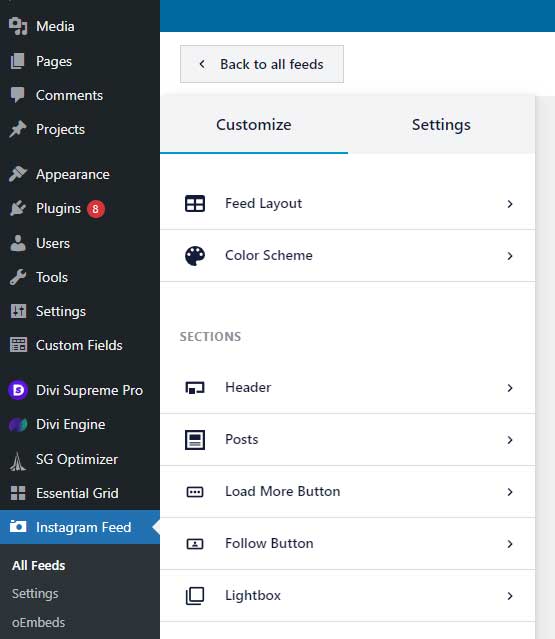The height and width of the screenshot is (639, 555).
Task: Click the Feed Layout grid icon
Action: click(x=195, y=204)
